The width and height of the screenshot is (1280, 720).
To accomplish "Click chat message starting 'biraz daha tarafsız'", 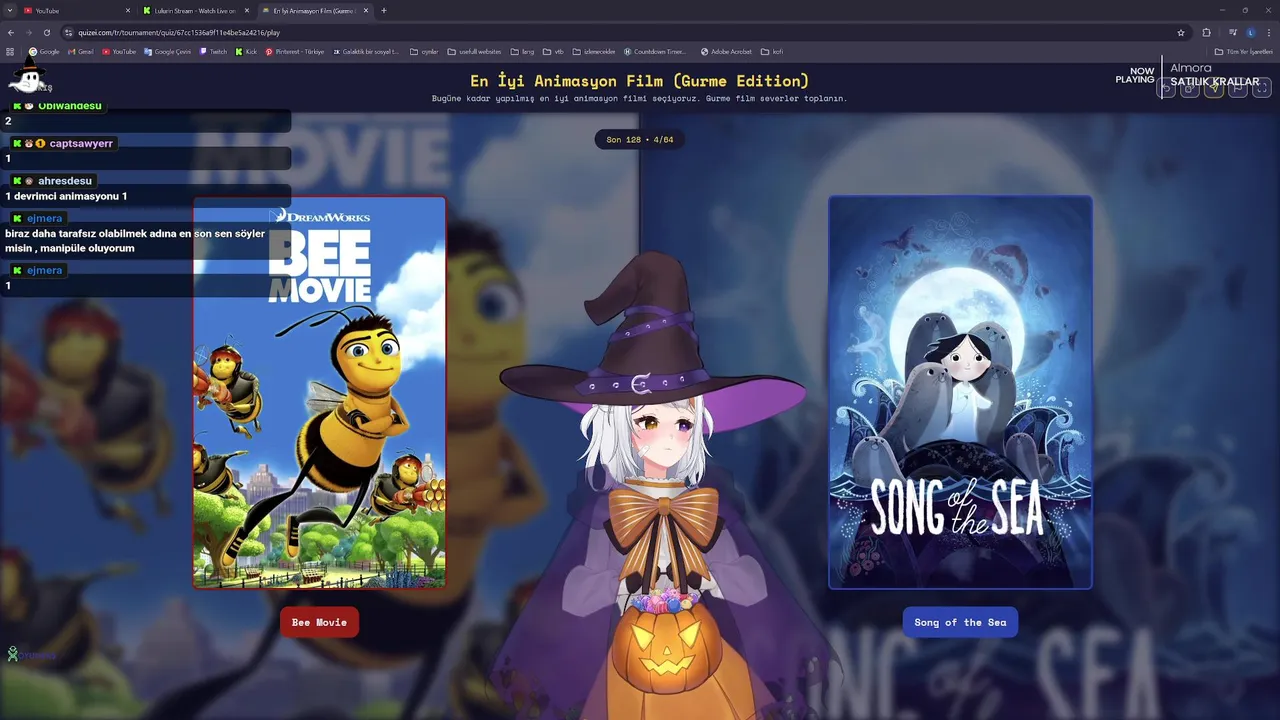I will pos(135,241).
